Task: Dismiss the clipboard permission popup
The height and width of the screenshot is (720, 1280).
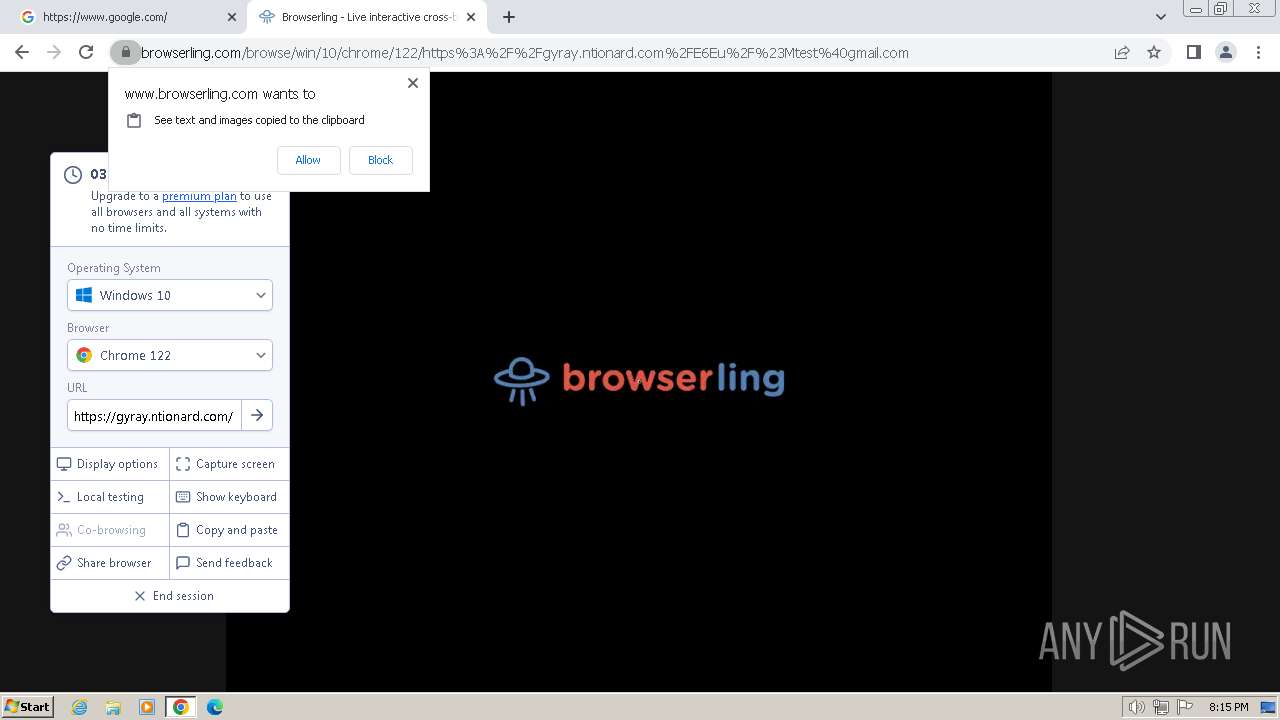Action: [x=412, y=83]
